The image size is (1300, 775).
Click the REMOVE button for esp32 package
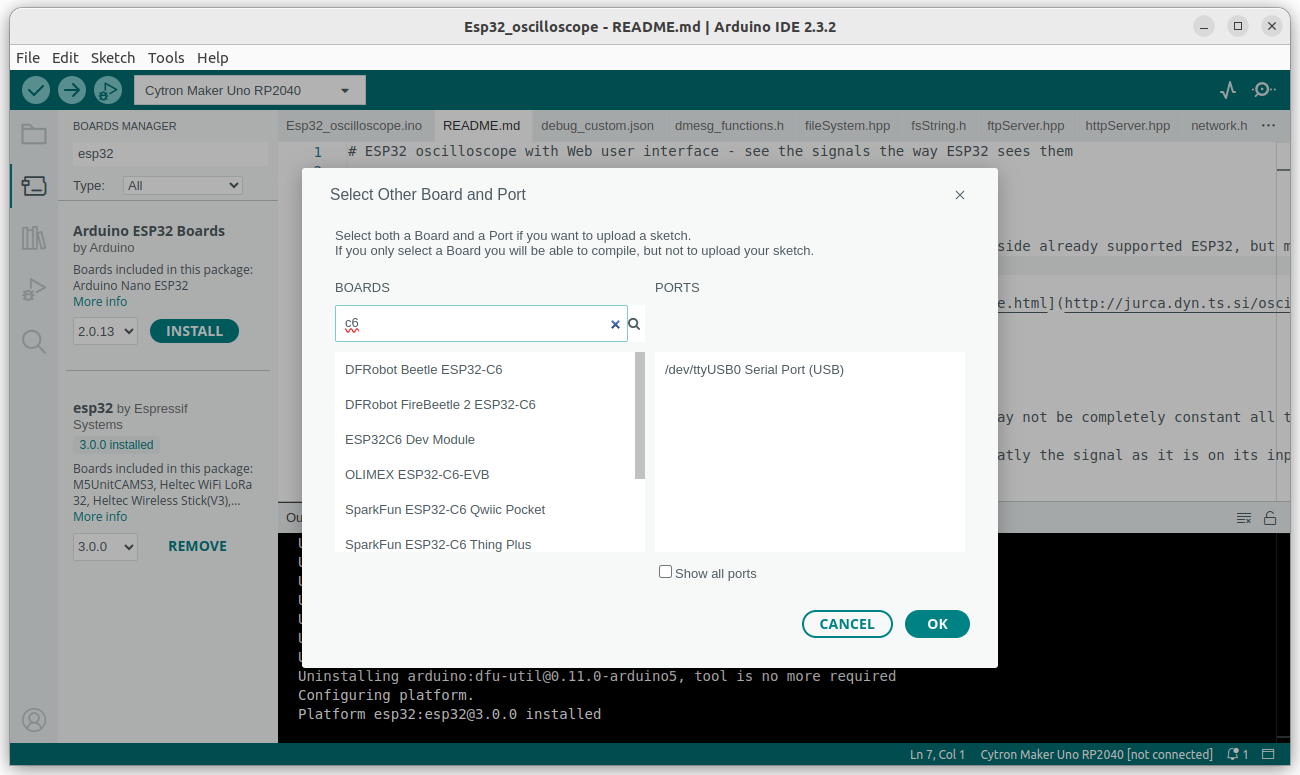click(x=197, y=546)
